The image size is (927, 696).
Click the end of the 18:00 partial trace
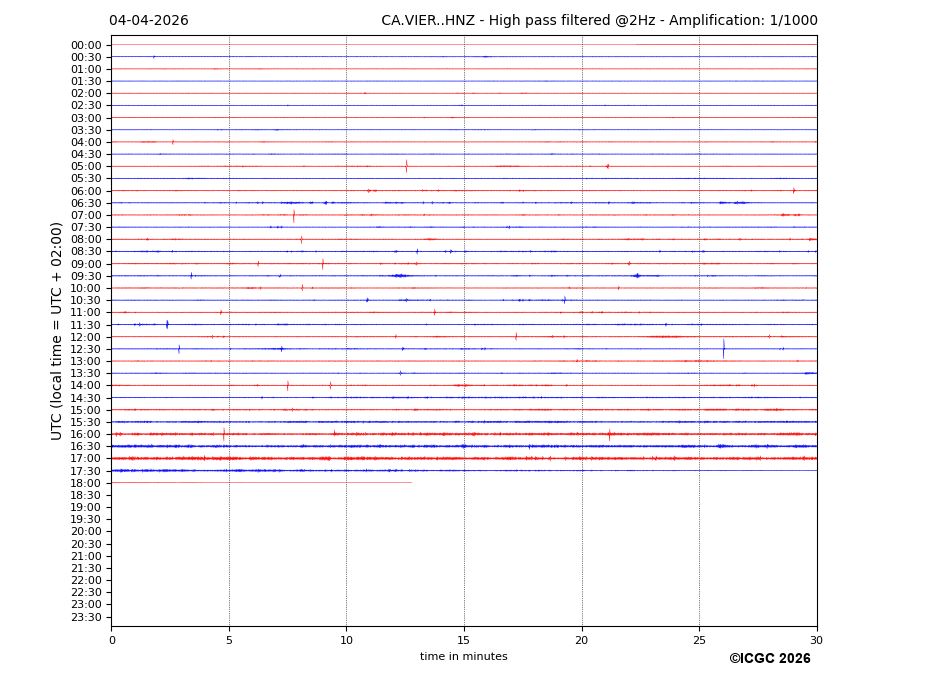point(411,483)
